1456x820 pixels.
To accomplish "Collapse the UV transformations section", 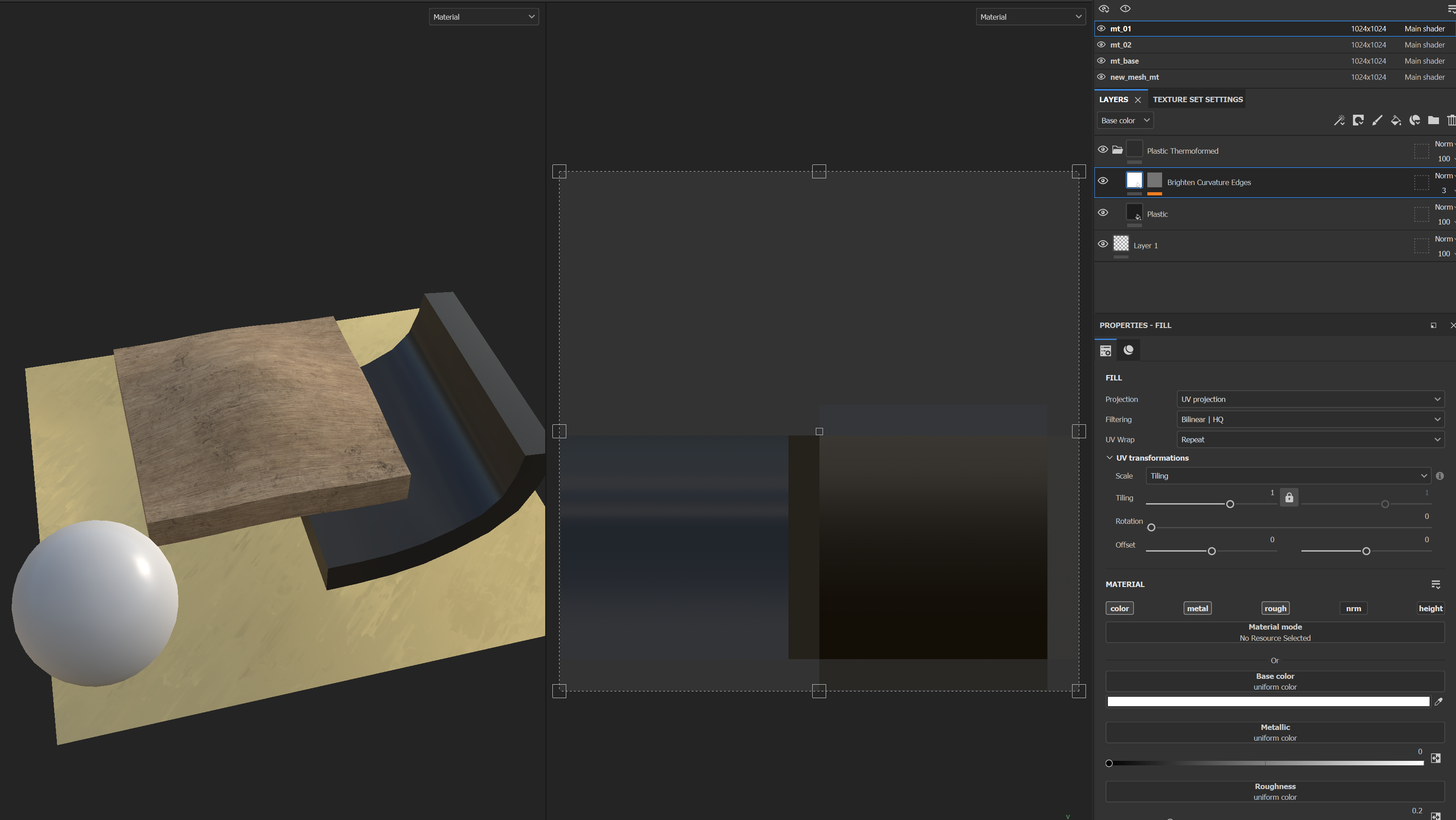I will (x=1110, y=458).
